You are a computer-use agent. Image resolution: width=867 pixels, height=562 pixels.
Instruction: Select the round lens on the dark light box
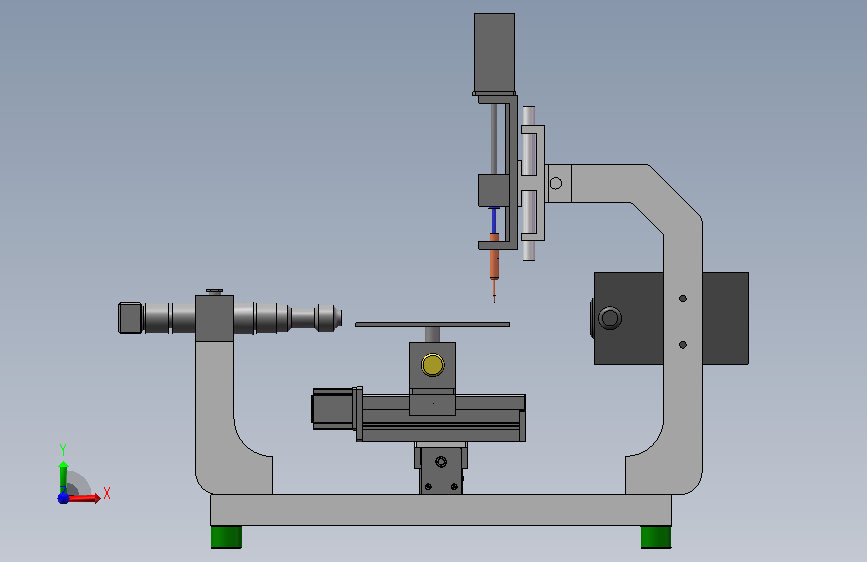point(610,318)
